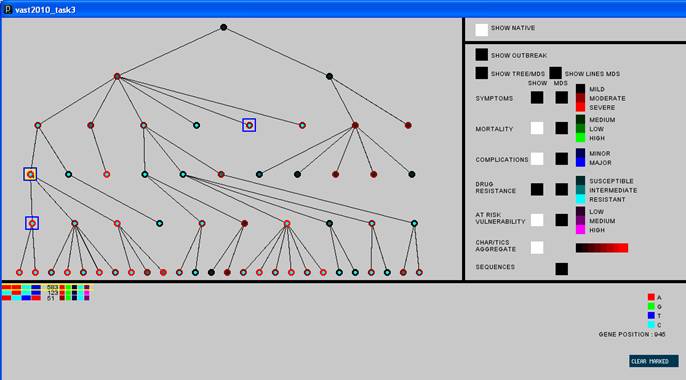Select the orange-highlighted marked node
The image size is (686, 380).
(30, 174)
